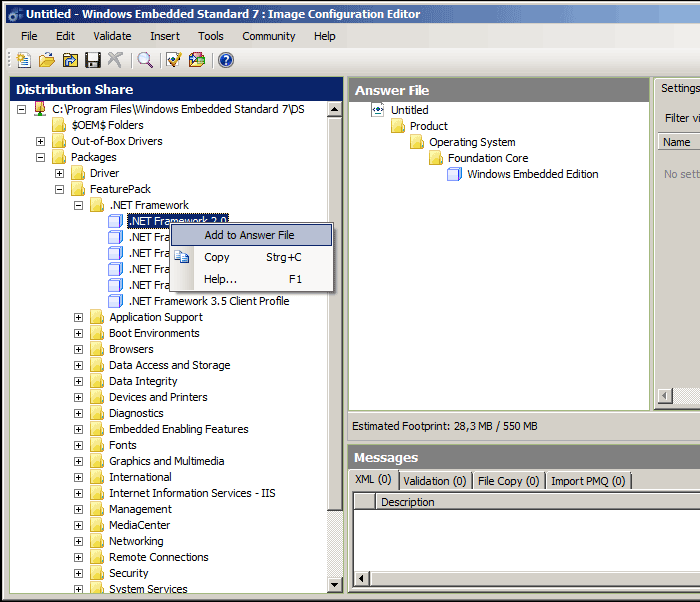700x602 pixels.
Task: Click the Browsers folder icon
Action: [x=97, y=349]
